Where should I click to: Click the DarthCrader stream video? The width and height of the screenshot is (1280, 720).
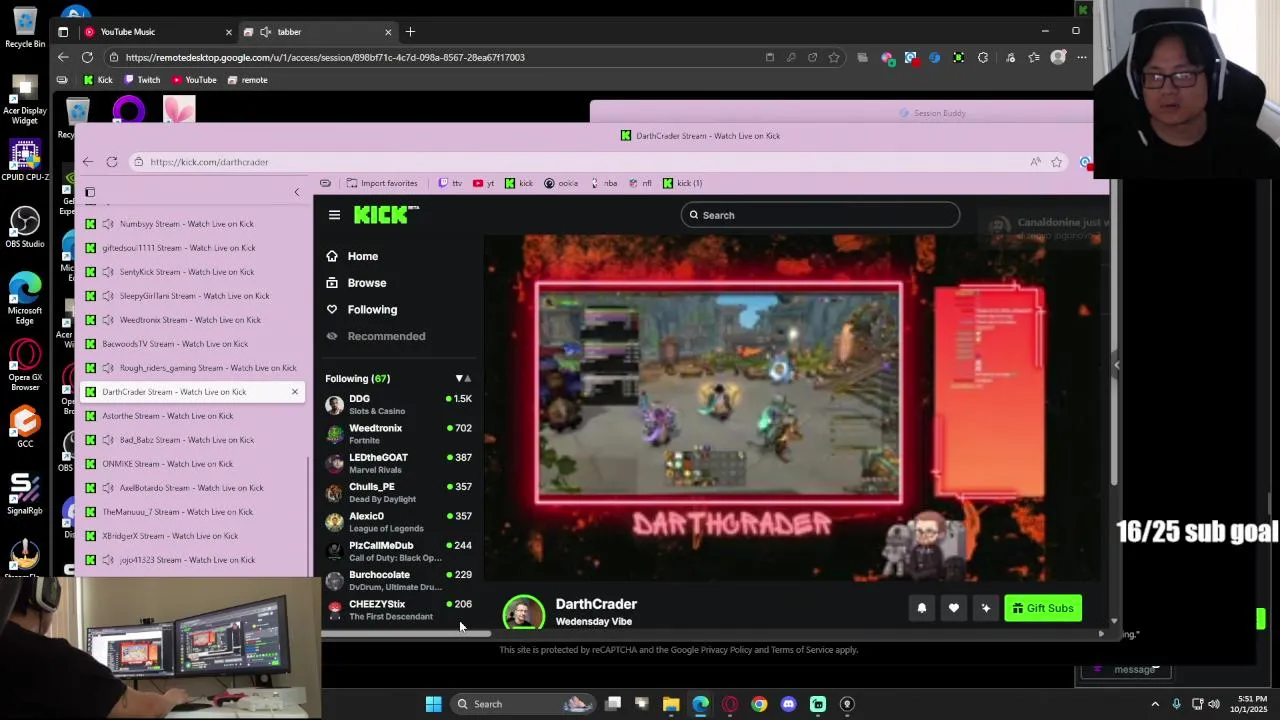(x=794, y=408)
